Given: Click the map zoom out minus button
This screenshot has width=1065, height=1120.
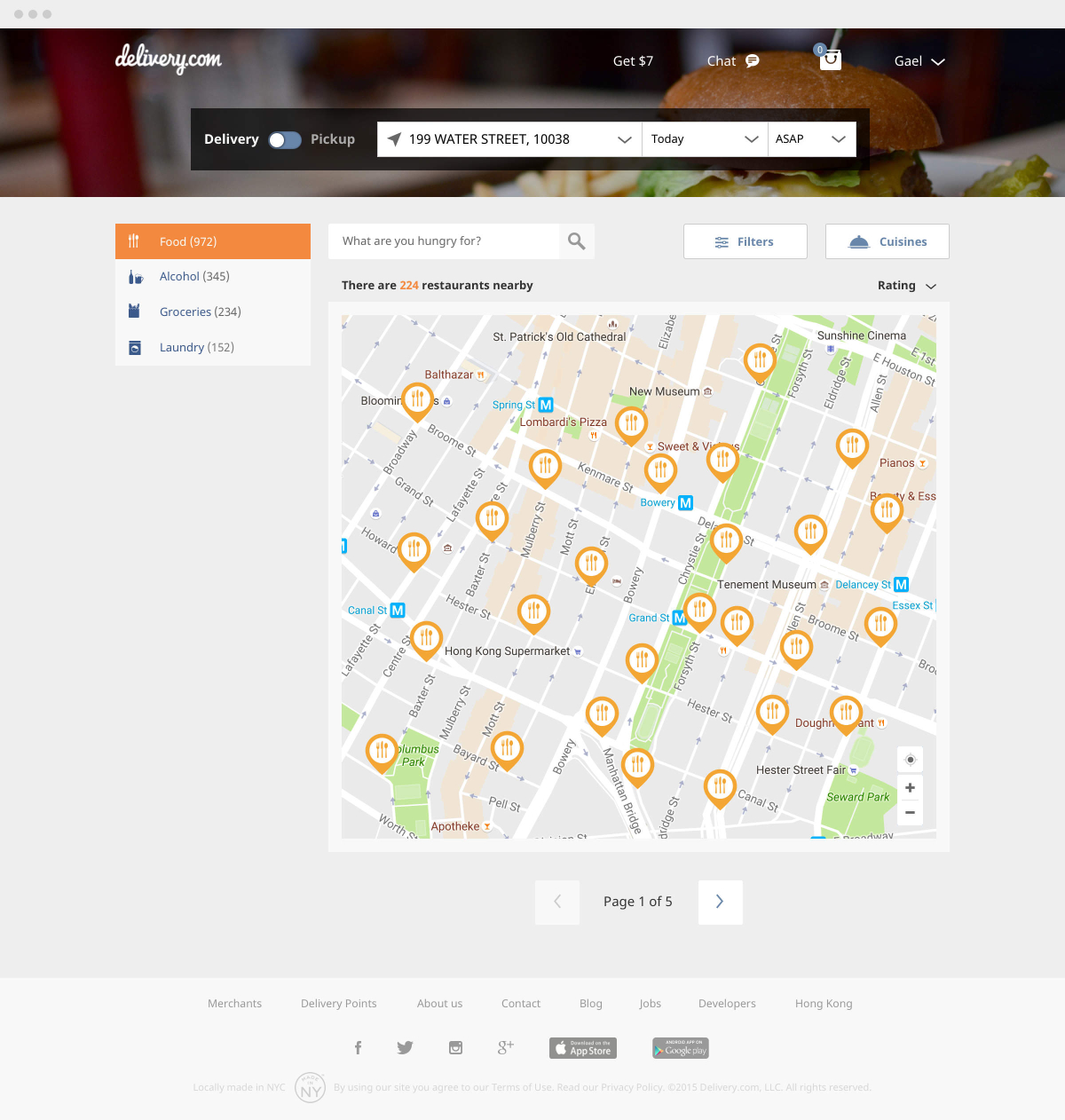Looking at the screenshot, I should [x=910, y=812].
